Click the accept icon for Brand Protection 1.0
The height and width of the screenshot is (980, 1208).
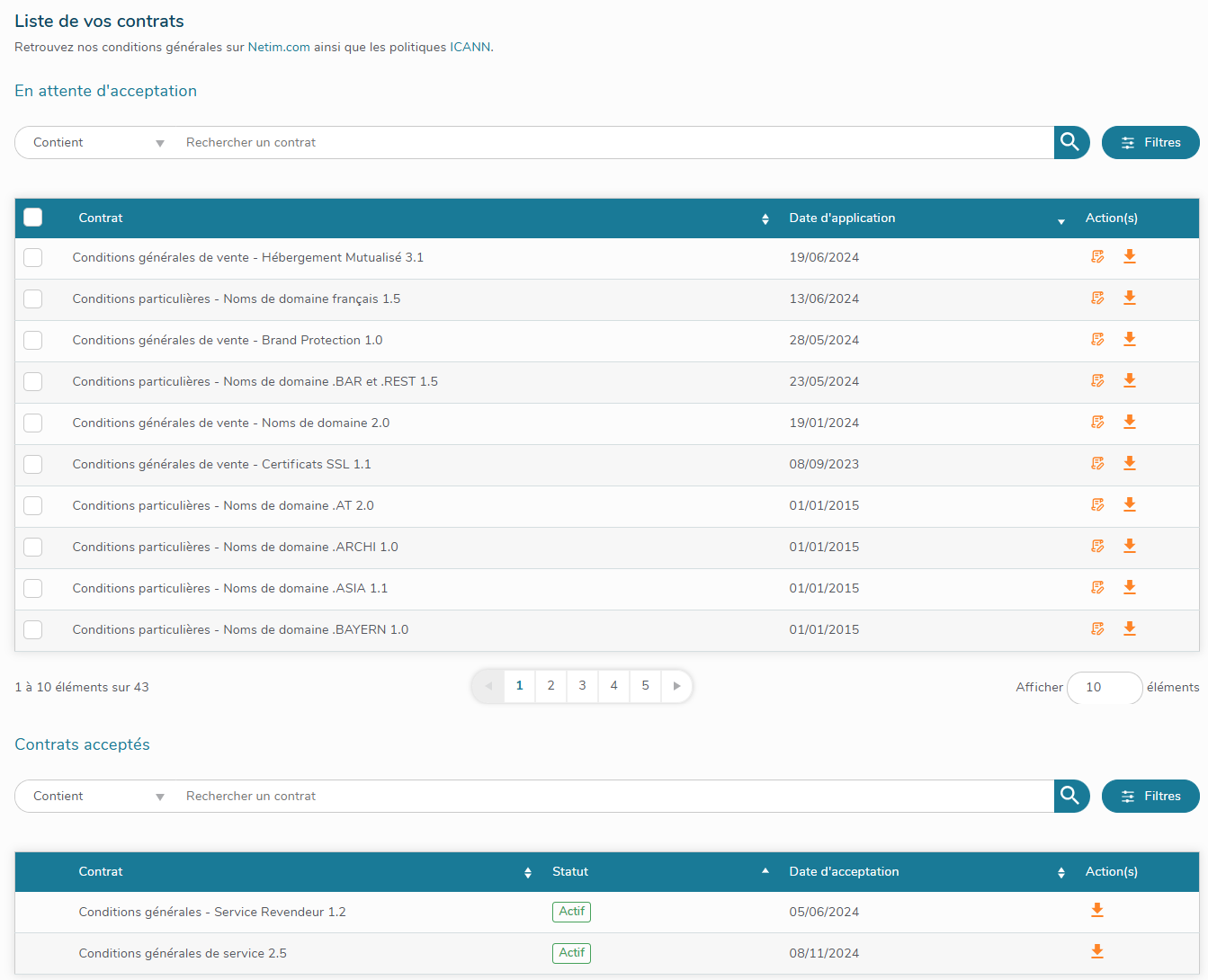(x=1097, y=339)
